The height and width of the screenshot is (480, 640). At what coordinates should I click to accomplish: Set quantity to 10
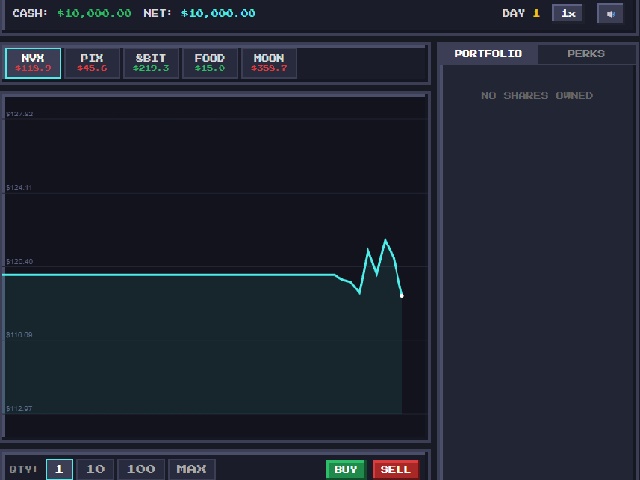(96, 469)
